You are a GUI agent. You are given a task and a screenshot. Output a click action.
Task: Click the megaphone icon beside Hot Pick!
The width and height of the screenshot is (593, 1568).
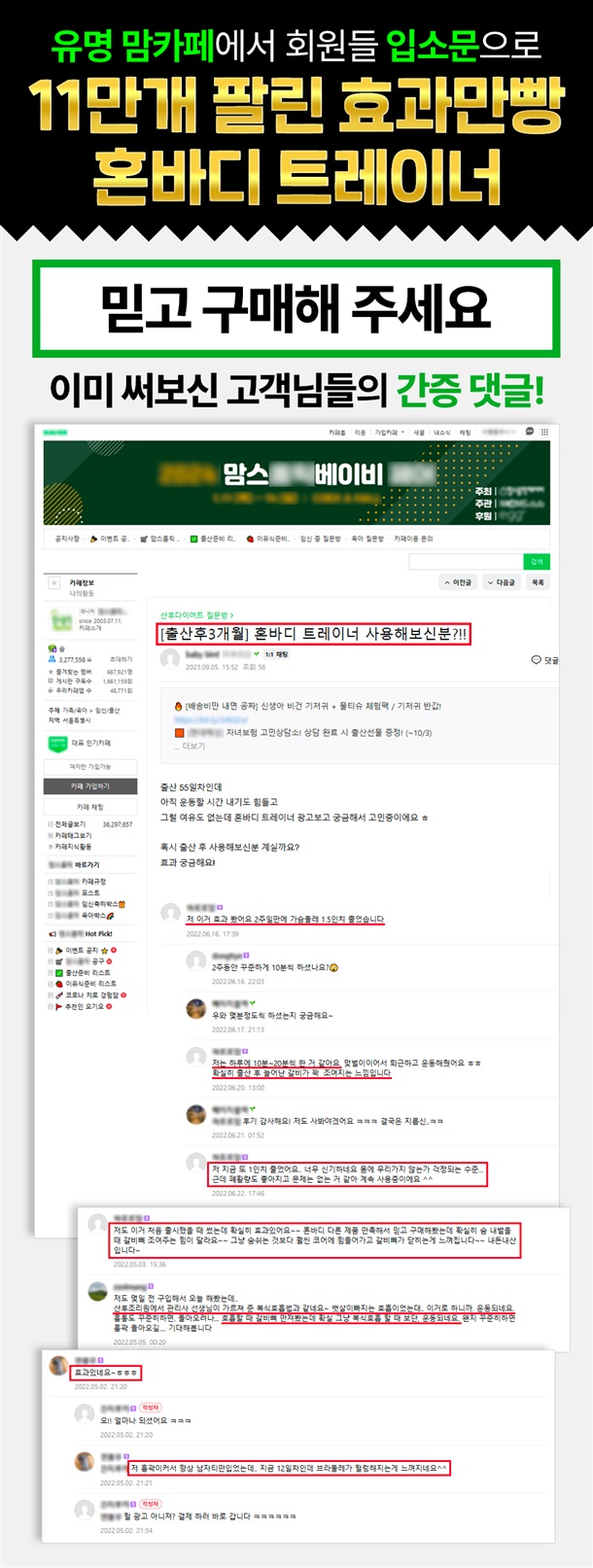pyautogui.click(x=53, y=934)
